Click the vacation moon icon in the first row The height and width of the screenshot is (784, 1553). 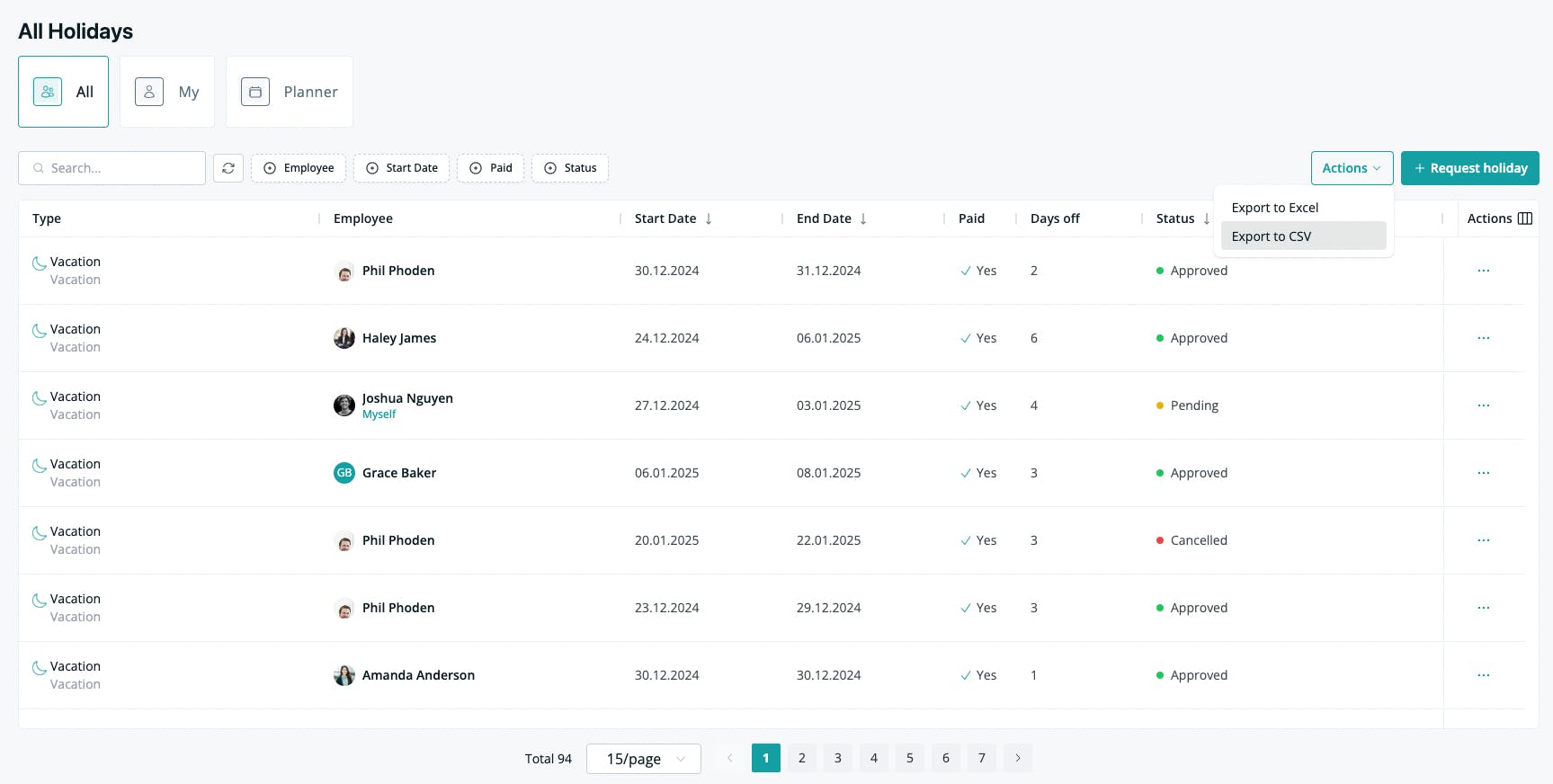pyautogui.click(x=40, y=263)
